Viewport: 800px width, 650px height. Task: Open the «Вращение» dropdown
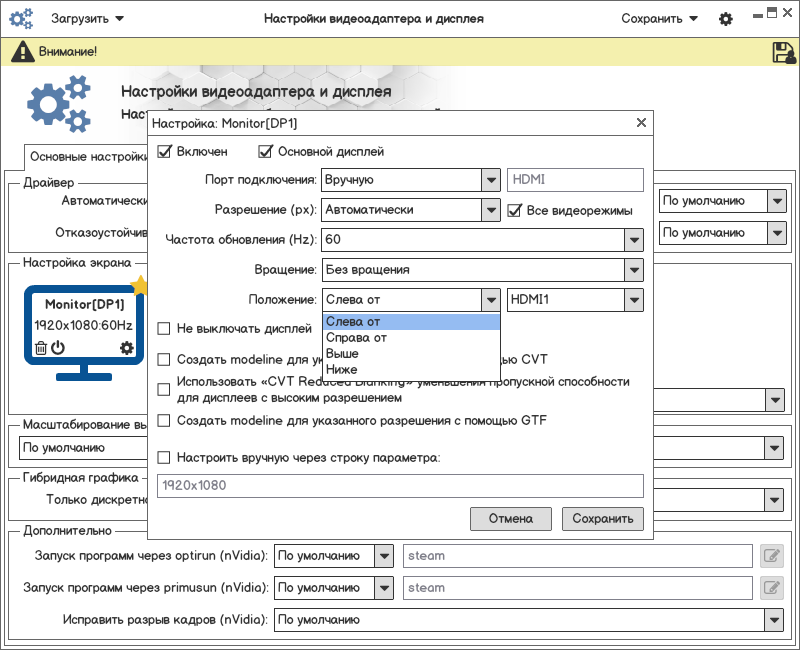632,270
